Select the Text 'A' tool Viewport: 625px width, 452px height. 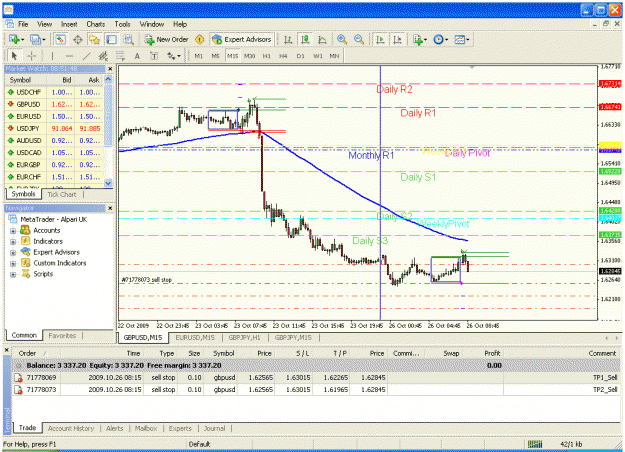click(137, 56)
